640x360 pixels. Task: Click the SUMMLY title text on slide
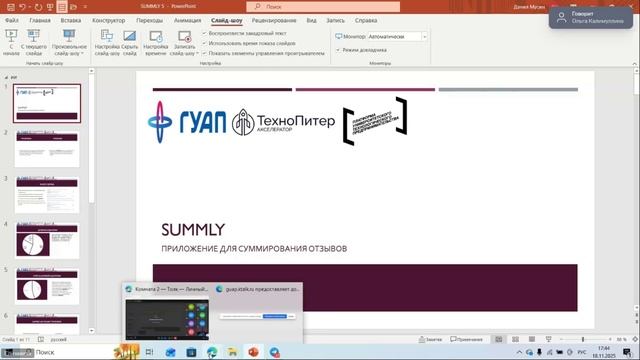[193, 230]
